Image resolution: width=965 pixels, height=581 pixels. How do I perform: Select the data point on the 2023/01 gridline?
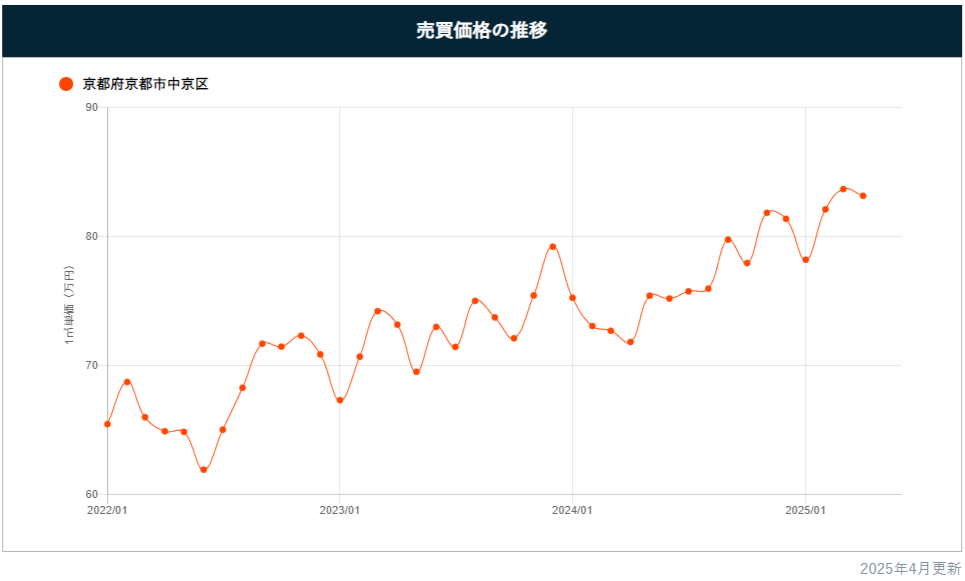[340, 400]
